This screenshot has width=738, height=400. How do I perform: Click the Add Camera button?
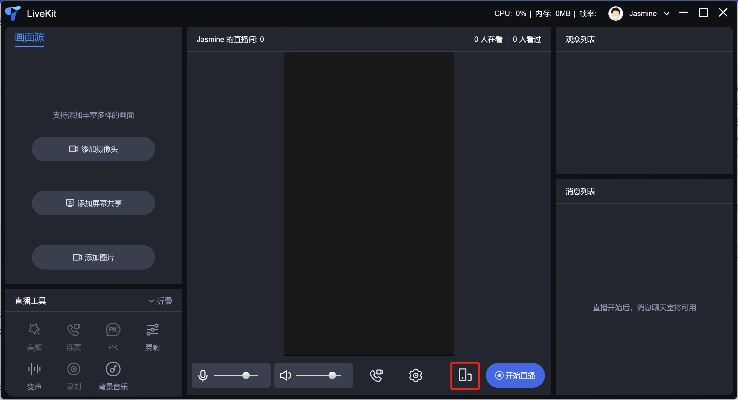click(93, 149)
